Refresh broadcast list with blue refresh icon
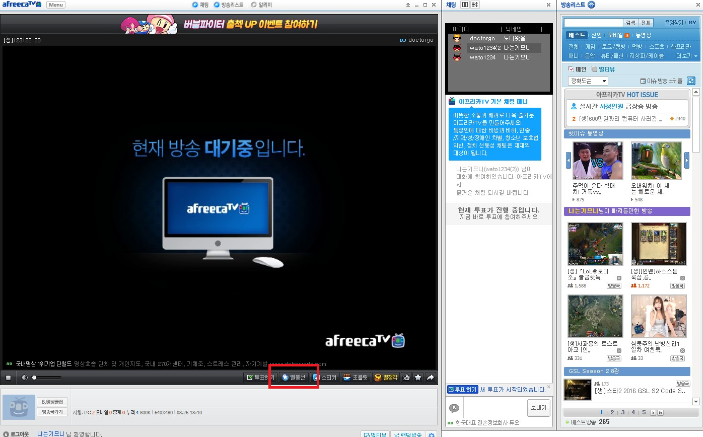703x437 pixels. click(x=691, y=81)
